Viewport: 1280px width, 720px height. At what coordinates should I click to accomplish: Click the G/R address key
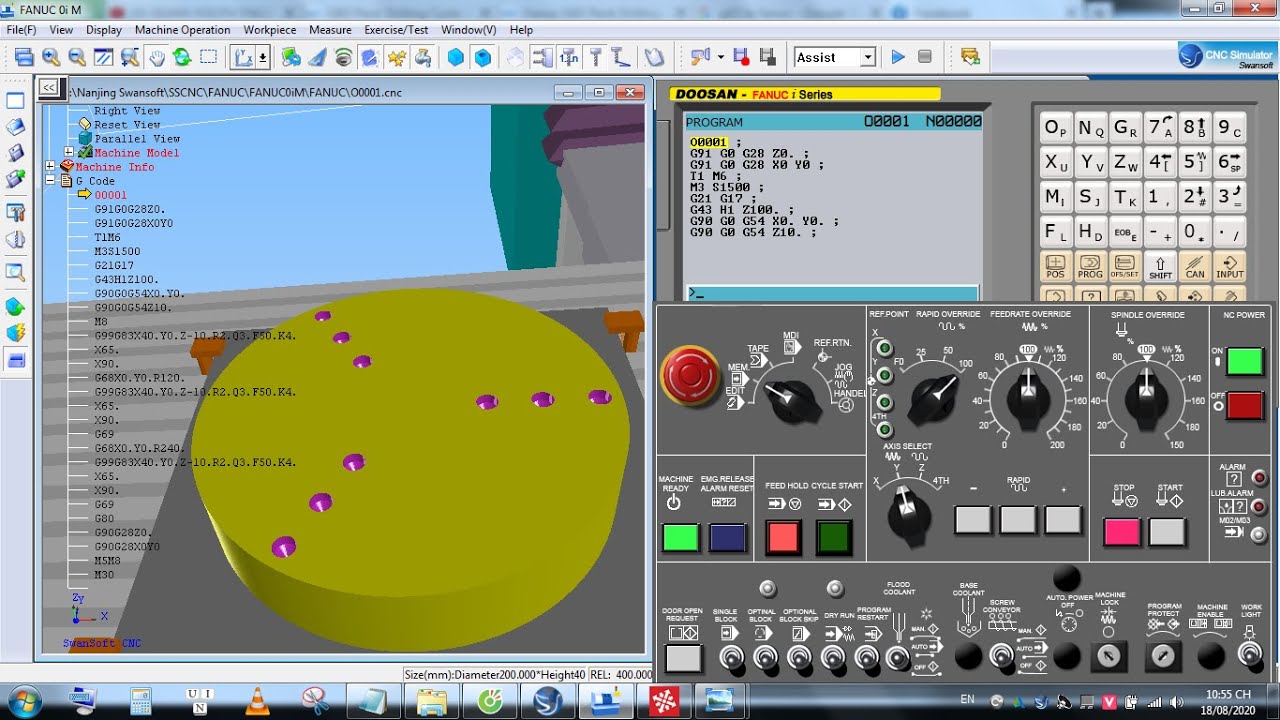[1125, 128]
